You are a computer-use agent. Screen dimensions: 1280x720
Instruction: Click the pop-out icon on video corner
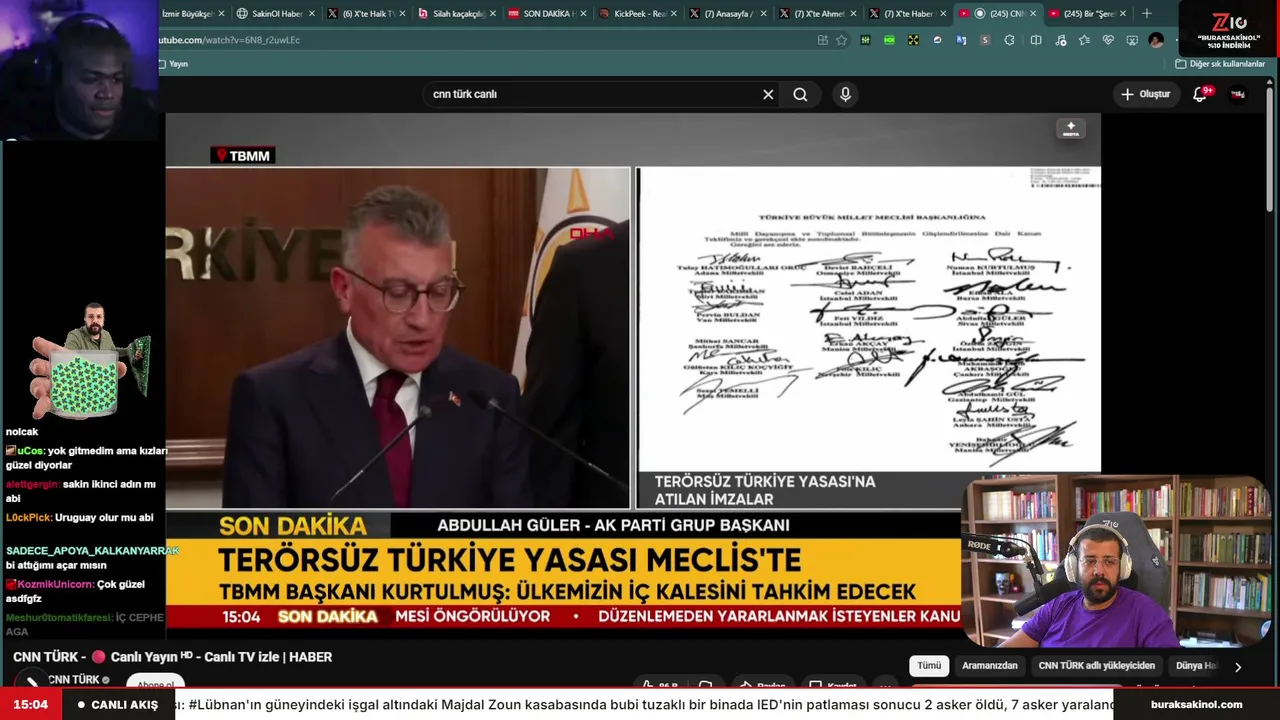pyautogui.click(x=1071, y=129)
